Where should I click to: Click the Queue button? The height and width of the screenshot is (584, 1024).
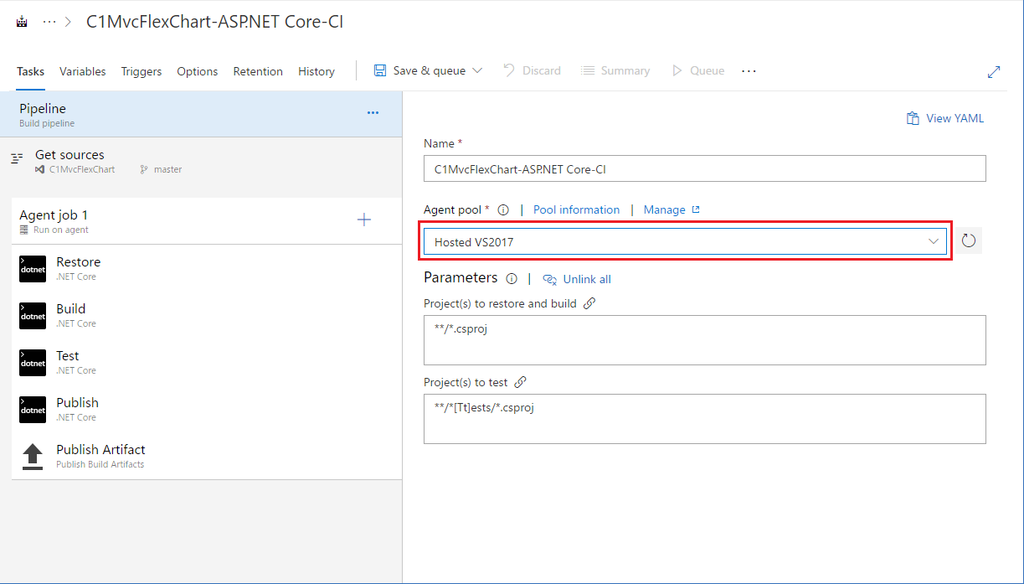[698, 71]
